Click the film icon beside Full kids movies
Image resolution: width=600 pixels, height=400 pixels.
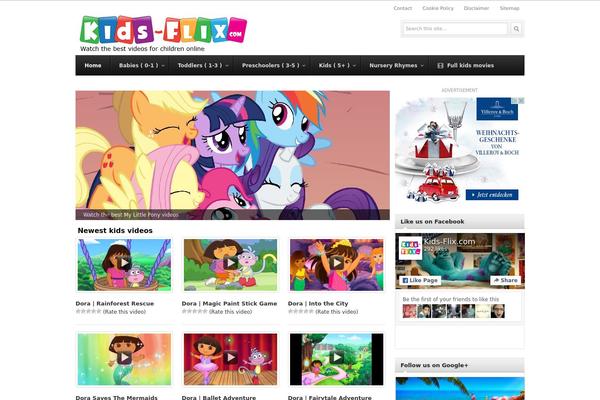point(440,65)
